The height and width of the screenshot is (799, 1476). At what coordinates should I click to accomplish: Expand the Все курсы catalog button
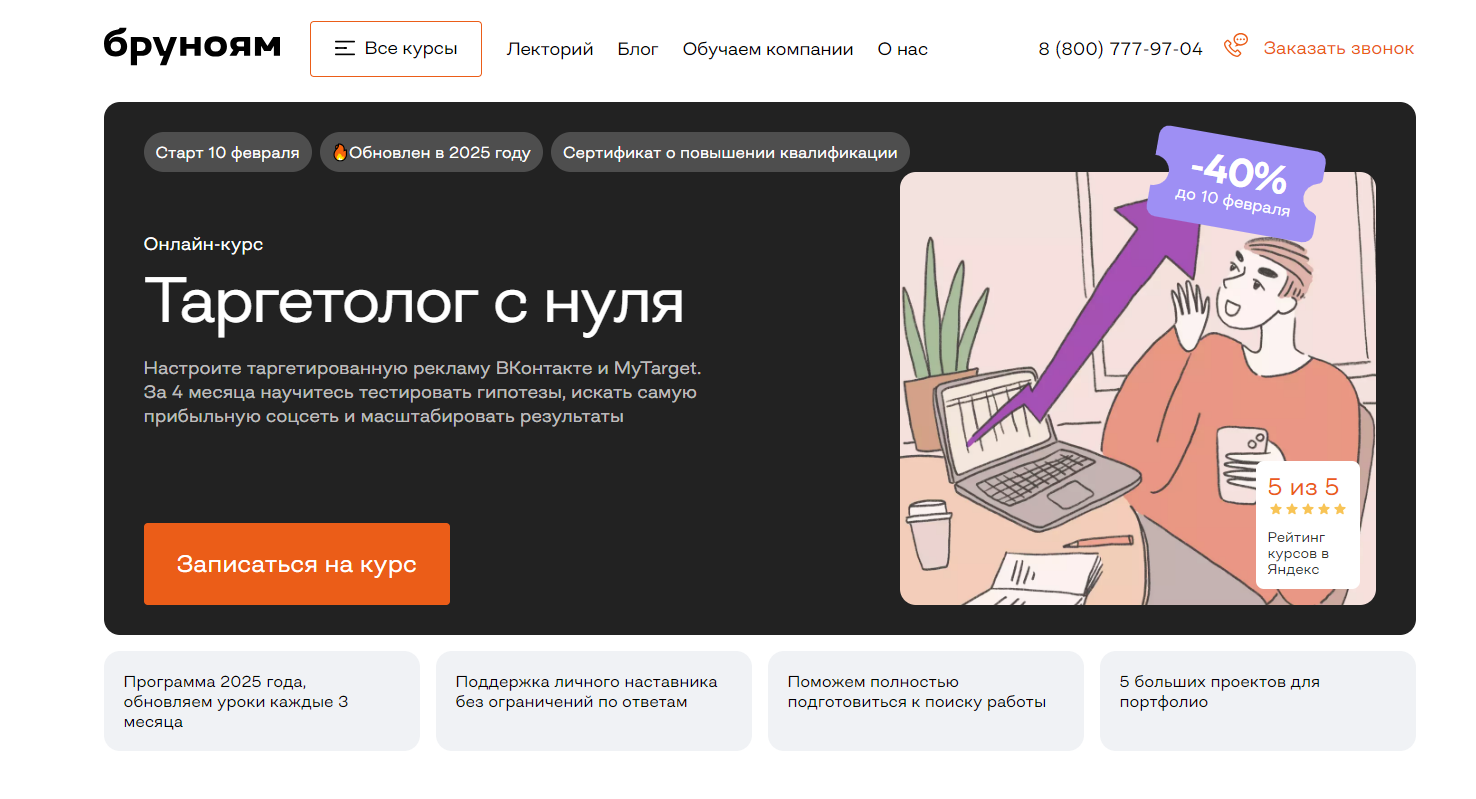click(396, 49)
